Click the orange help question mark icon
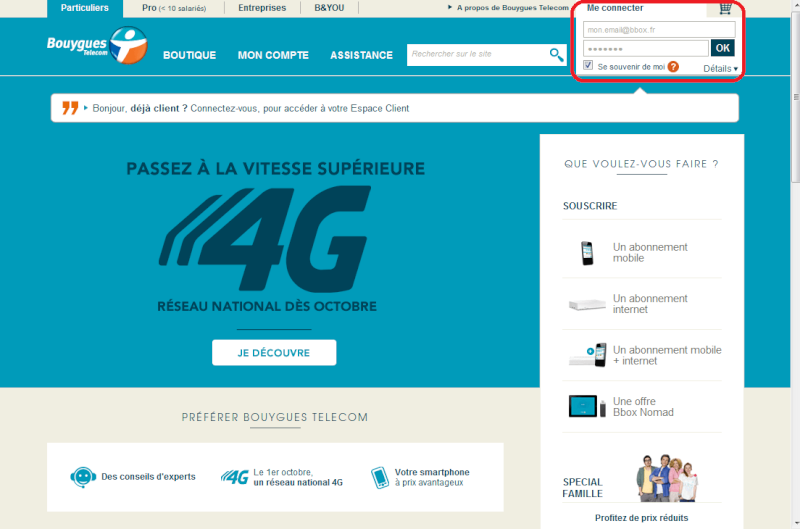 pos(673,67)
